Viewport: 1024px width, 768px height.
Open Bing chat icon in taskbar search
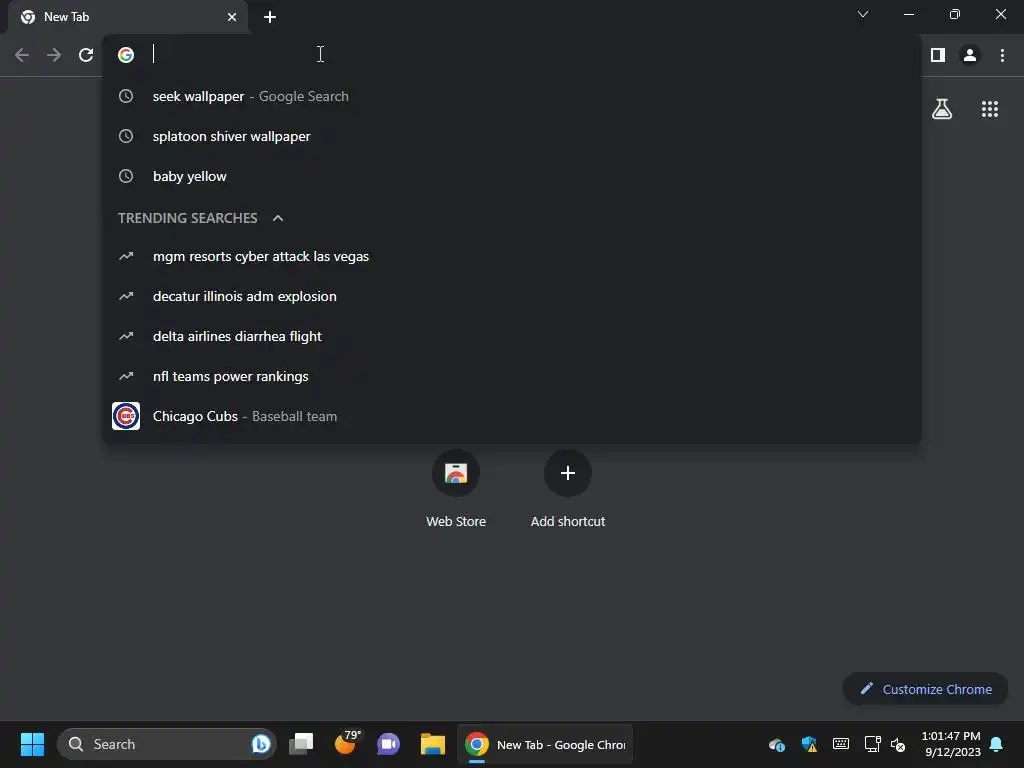point(261,744)
